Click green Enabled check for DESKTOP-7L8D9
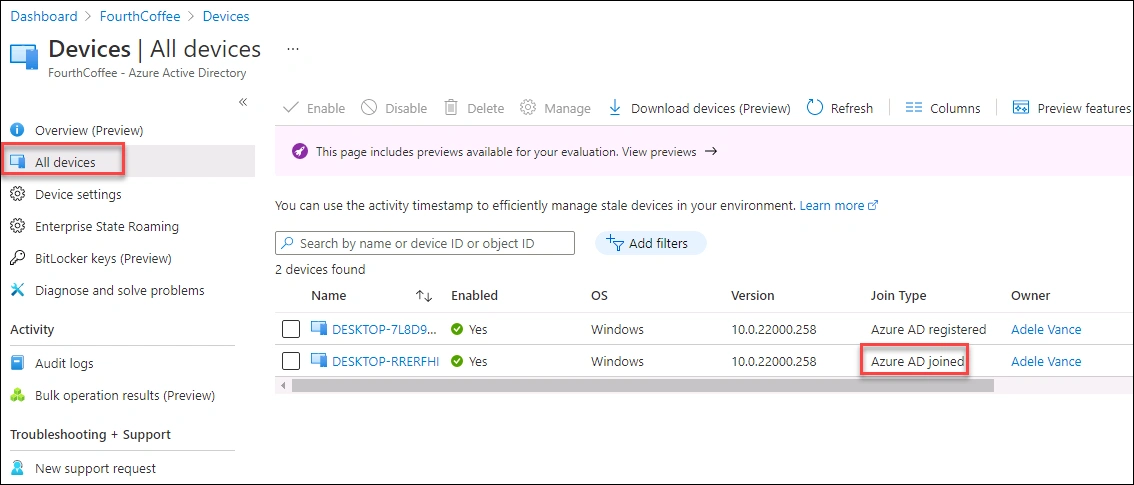This screenshot has height=485, width=1134. click(456, 330)
